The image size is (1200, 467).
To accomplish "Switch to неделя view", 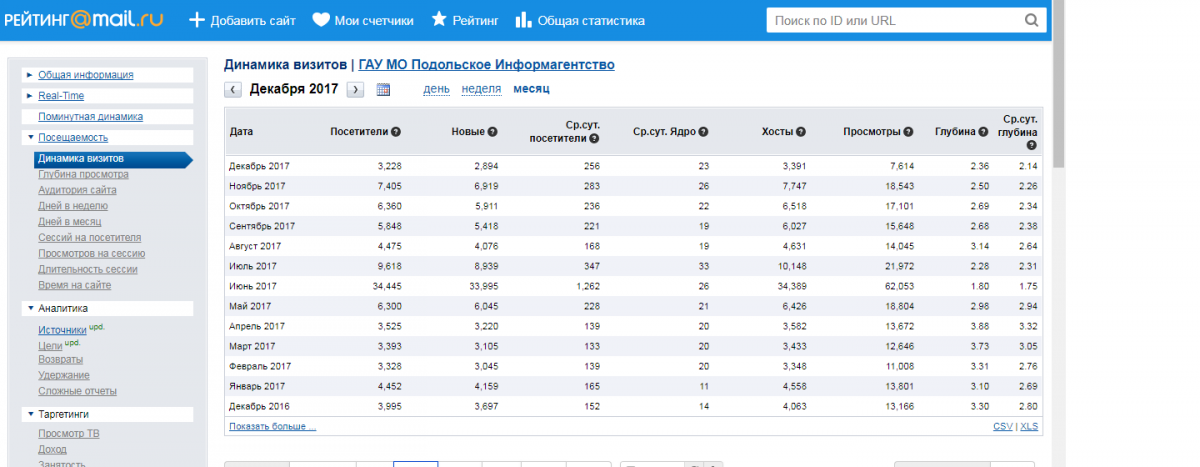I will click(x=481, y=89).
